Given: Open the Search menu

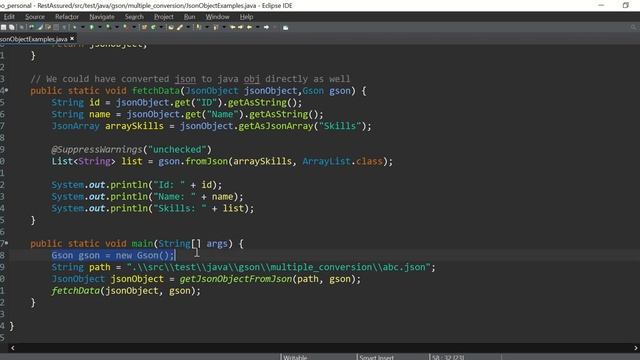Looking at the screenshot, I should coord(134,17).
